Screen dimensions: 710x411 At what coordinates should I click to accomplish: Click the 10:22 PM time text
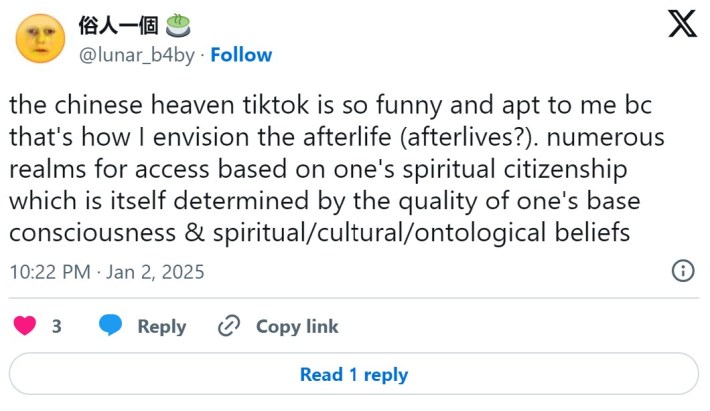tap(50, 271)
